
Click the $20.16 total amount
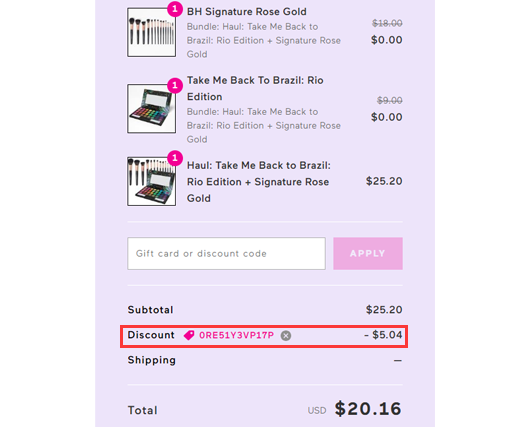(x=368, y=409)
